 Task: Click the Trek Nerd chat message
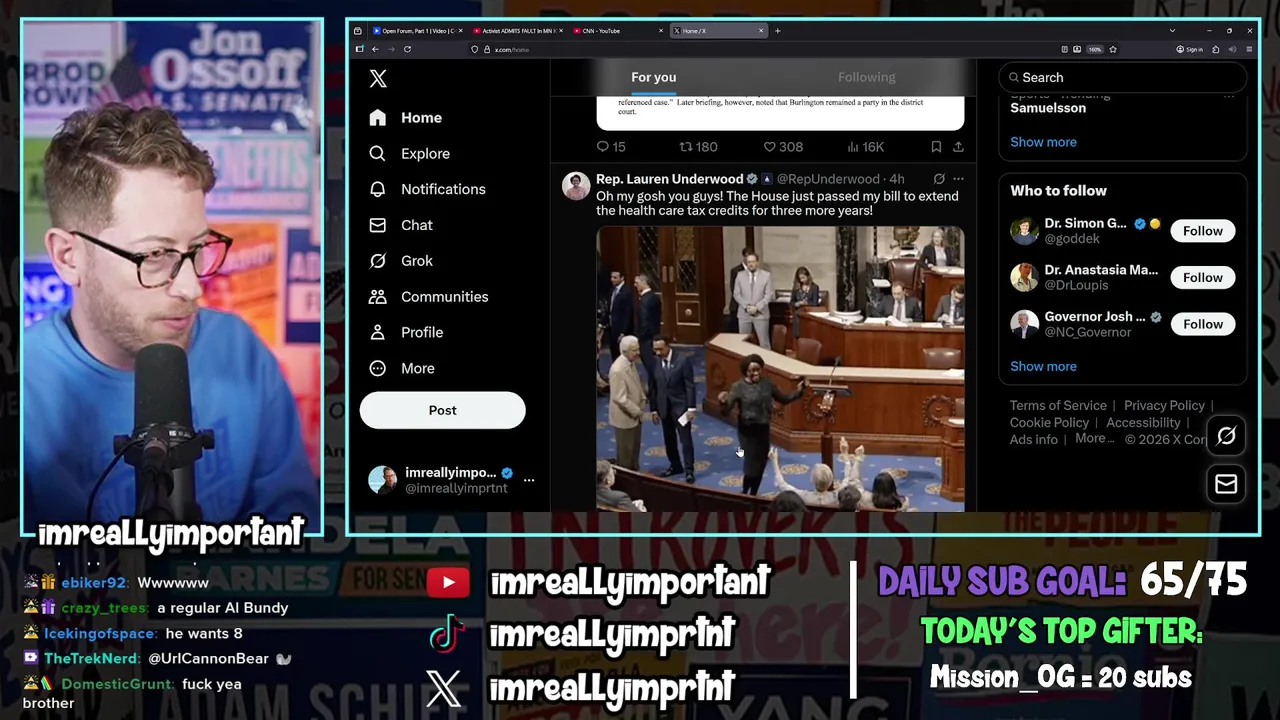[157, 659]
